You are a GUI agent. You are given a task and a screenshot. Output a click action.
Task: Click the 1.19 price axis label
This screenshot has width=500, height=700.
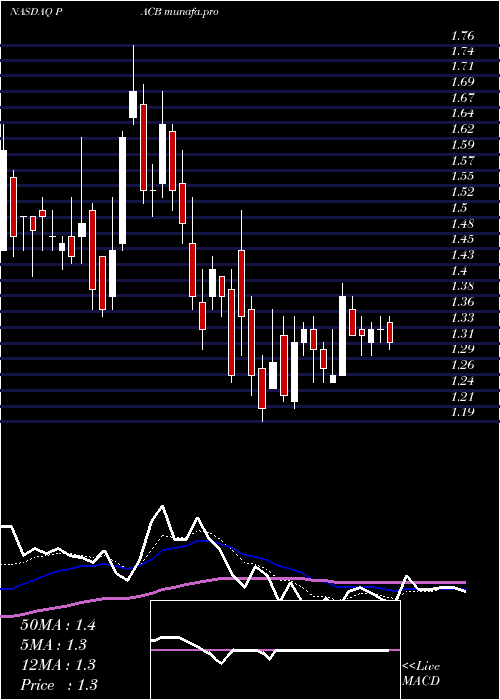[x=462, y=412]
